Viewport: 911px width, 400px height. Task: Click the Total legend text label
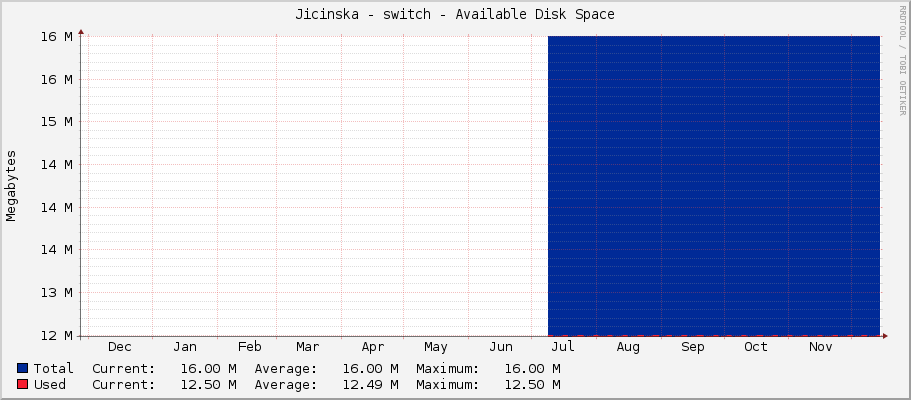coord(53,368)
